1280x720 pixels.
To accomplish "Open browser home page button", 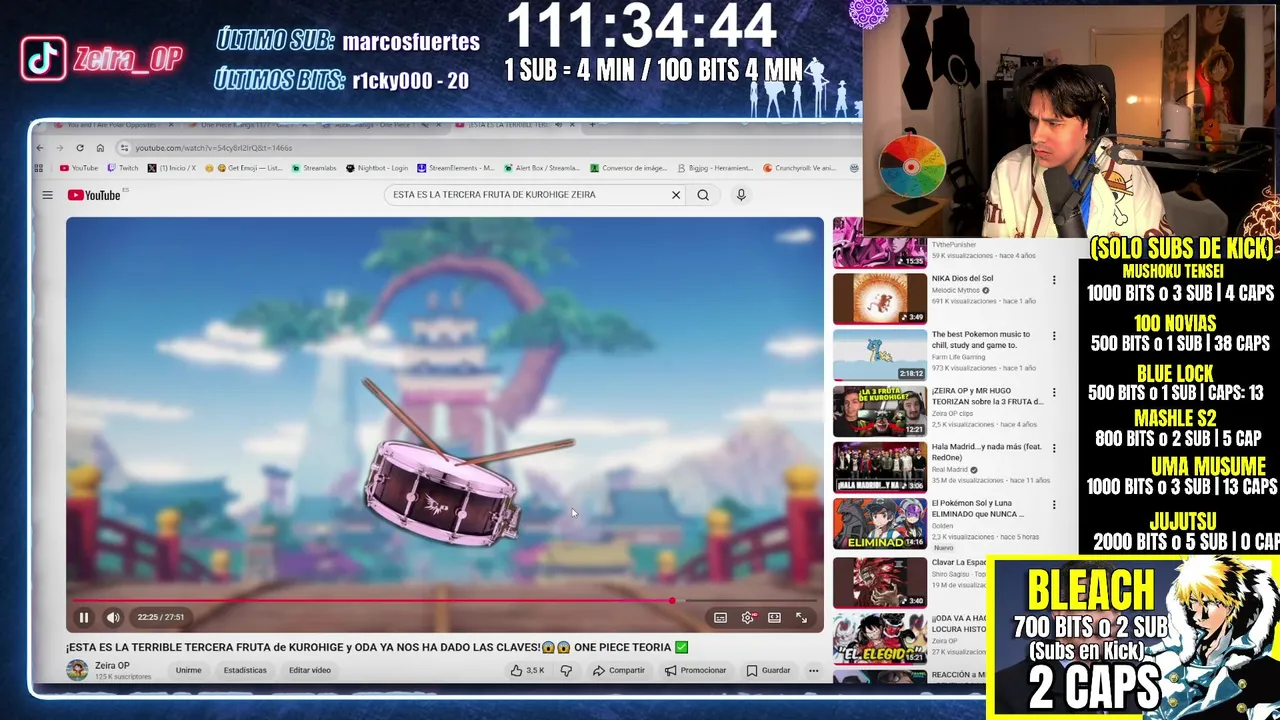I will (100, 148).
